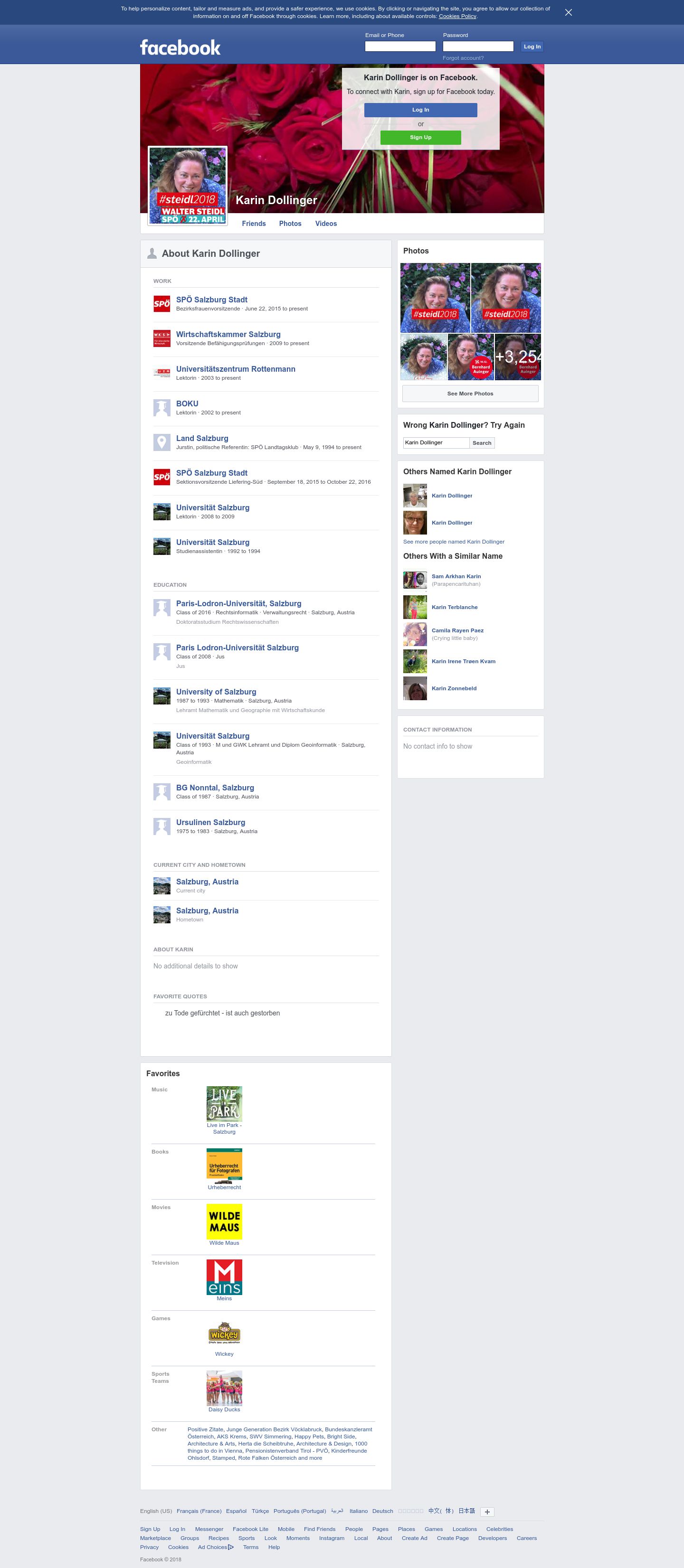Image resolution: width=684 pixels, height=1568 pixels.
Task: Open the Wilde Maus movie icon
Action: [224, 1221]
